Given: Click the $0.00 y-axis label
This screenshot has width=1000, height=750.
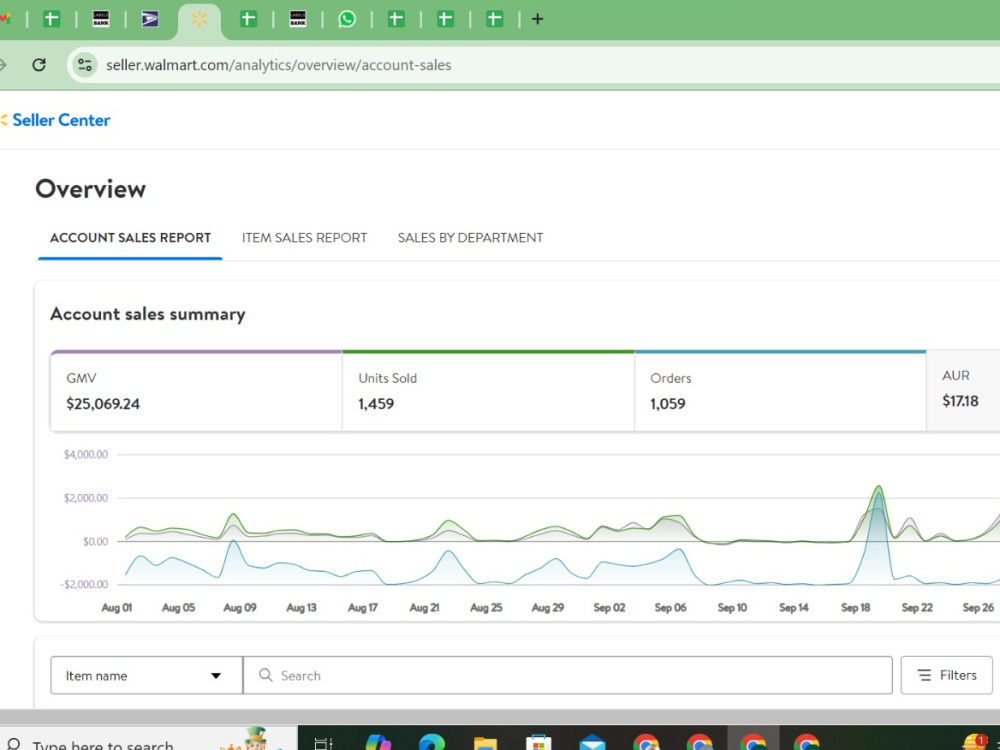Looking at the screenshot, I should [96, 541].
